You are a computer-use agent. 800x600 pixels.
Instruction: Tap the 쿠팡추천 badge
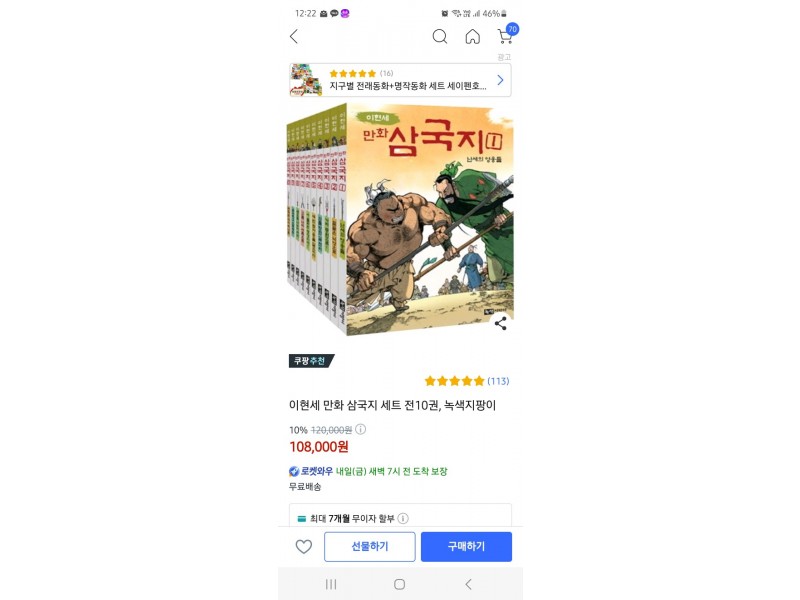pos(311,361)
